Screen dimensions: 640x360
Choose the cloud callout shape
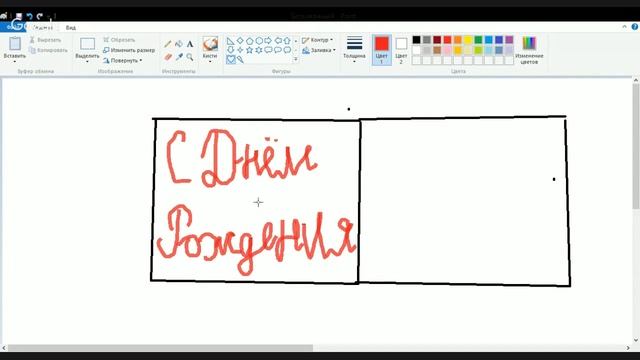click(287, 50)
